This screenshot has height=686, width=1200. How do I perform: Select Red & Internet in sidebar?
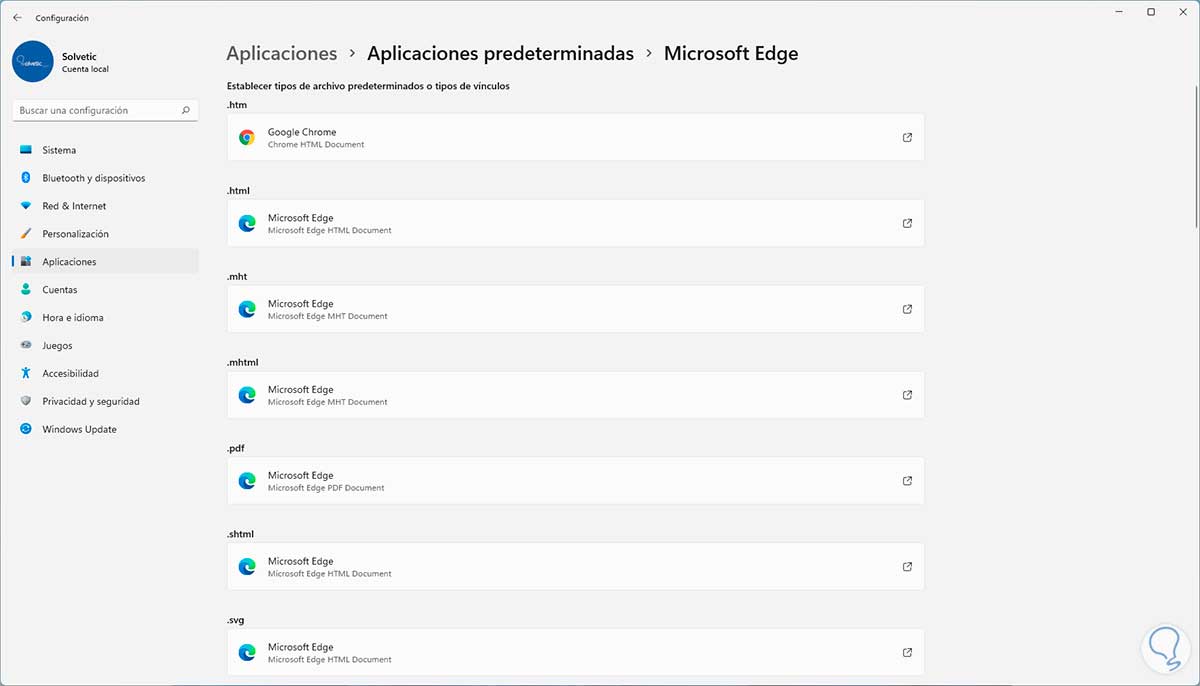coord(74,206)
